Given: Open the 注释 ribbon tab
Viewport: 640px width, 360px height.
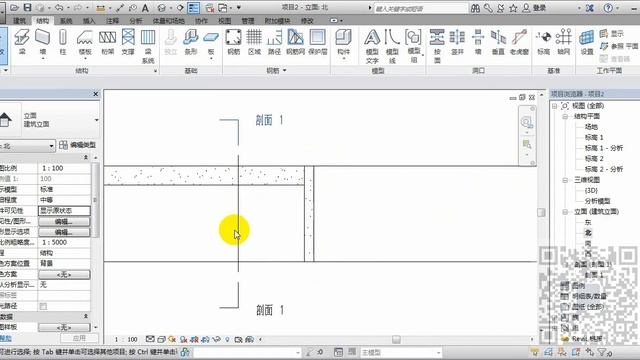Looking at the screenshot, I should [x=112, y=20].
